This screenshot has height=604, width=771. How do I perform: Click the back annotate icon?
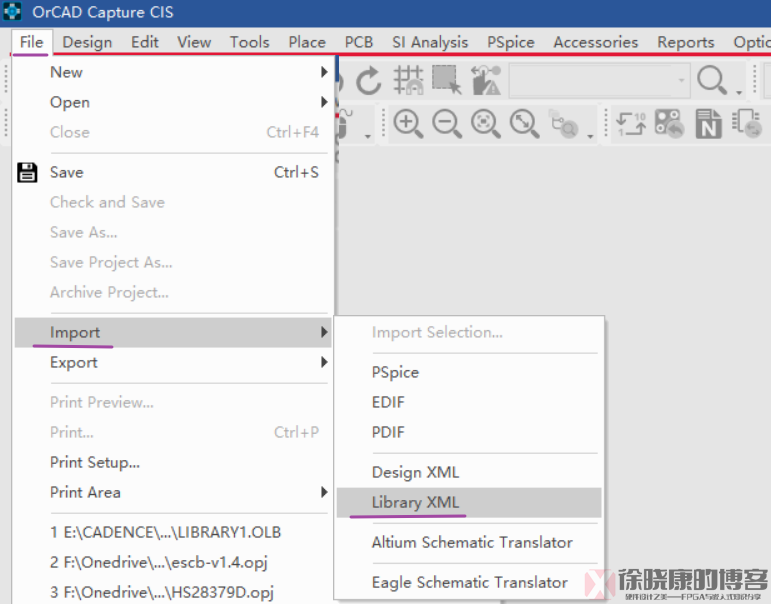click(670, 123)
